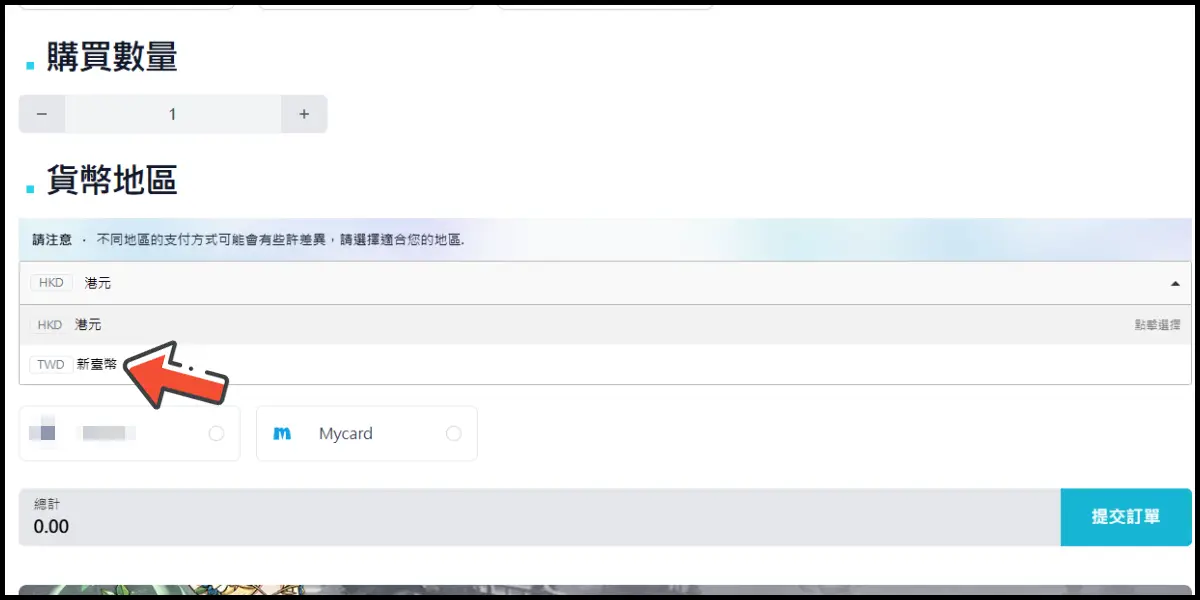Click the quantity input field showing 1
Viewport: 1200px width, 600px height.
tap(172, 114)
